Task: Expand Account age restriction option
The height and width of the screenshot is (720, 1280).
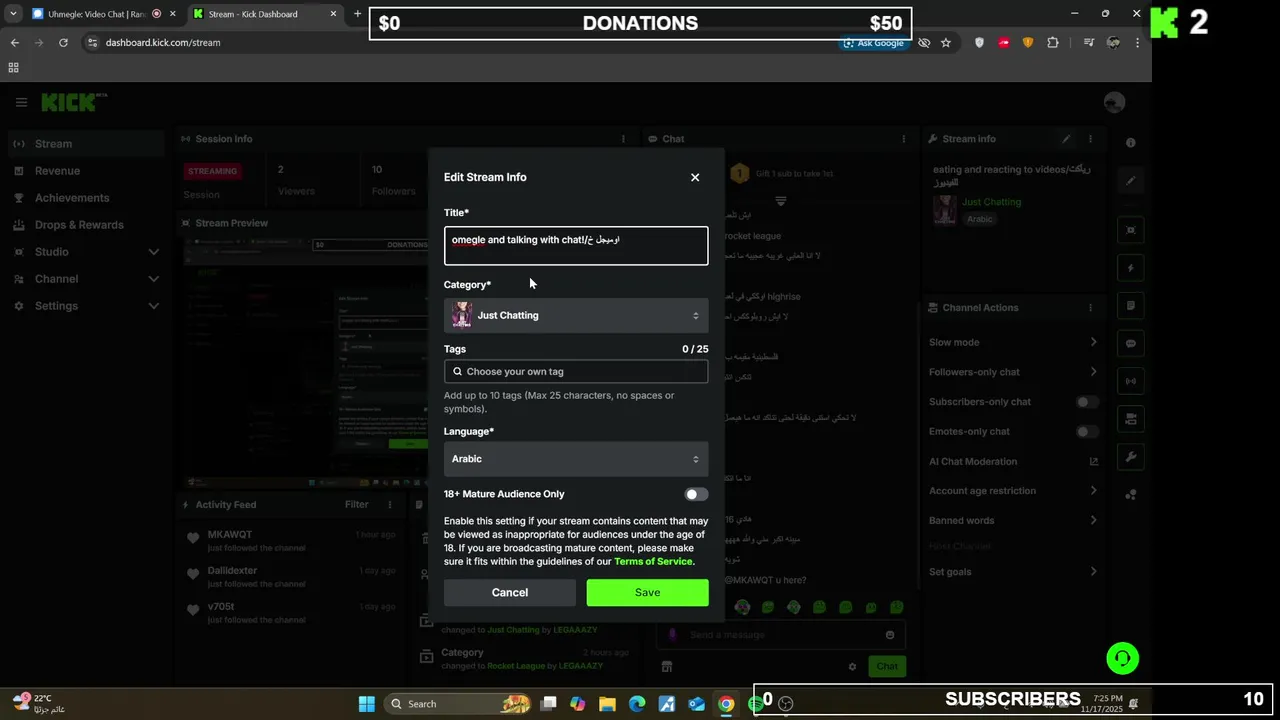Action: pyautogui.click(x=1014, y=491)
